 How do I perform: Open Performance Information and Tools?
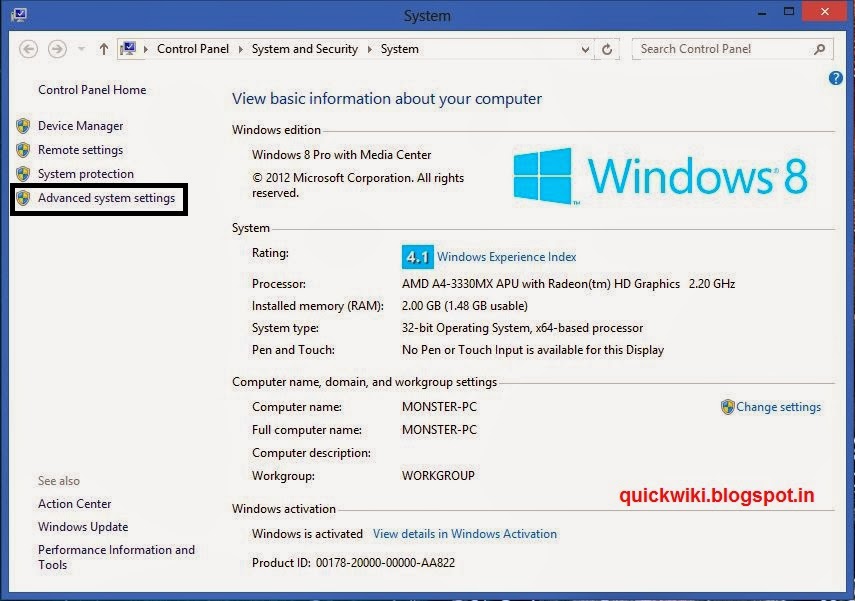click(x=116, y=557)
